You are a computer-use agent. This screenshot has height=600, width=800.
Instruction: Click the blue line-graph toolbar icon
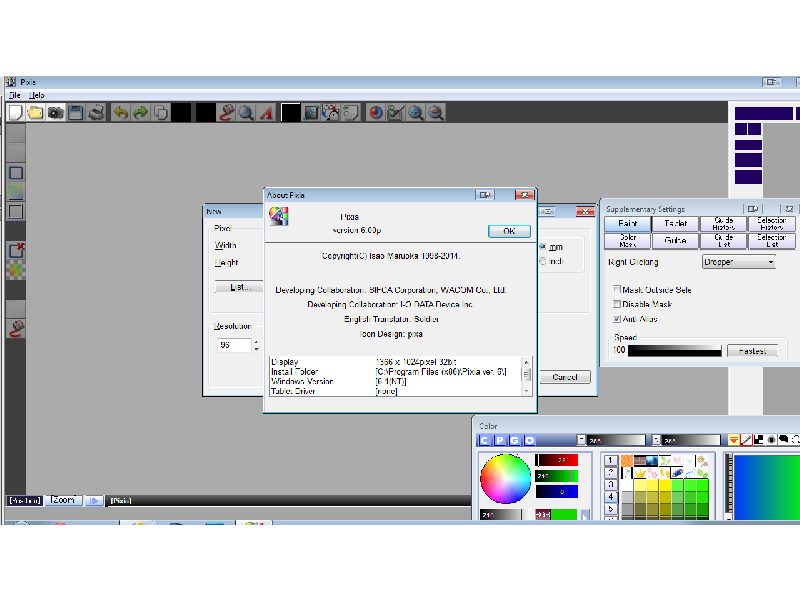(311, 113)
